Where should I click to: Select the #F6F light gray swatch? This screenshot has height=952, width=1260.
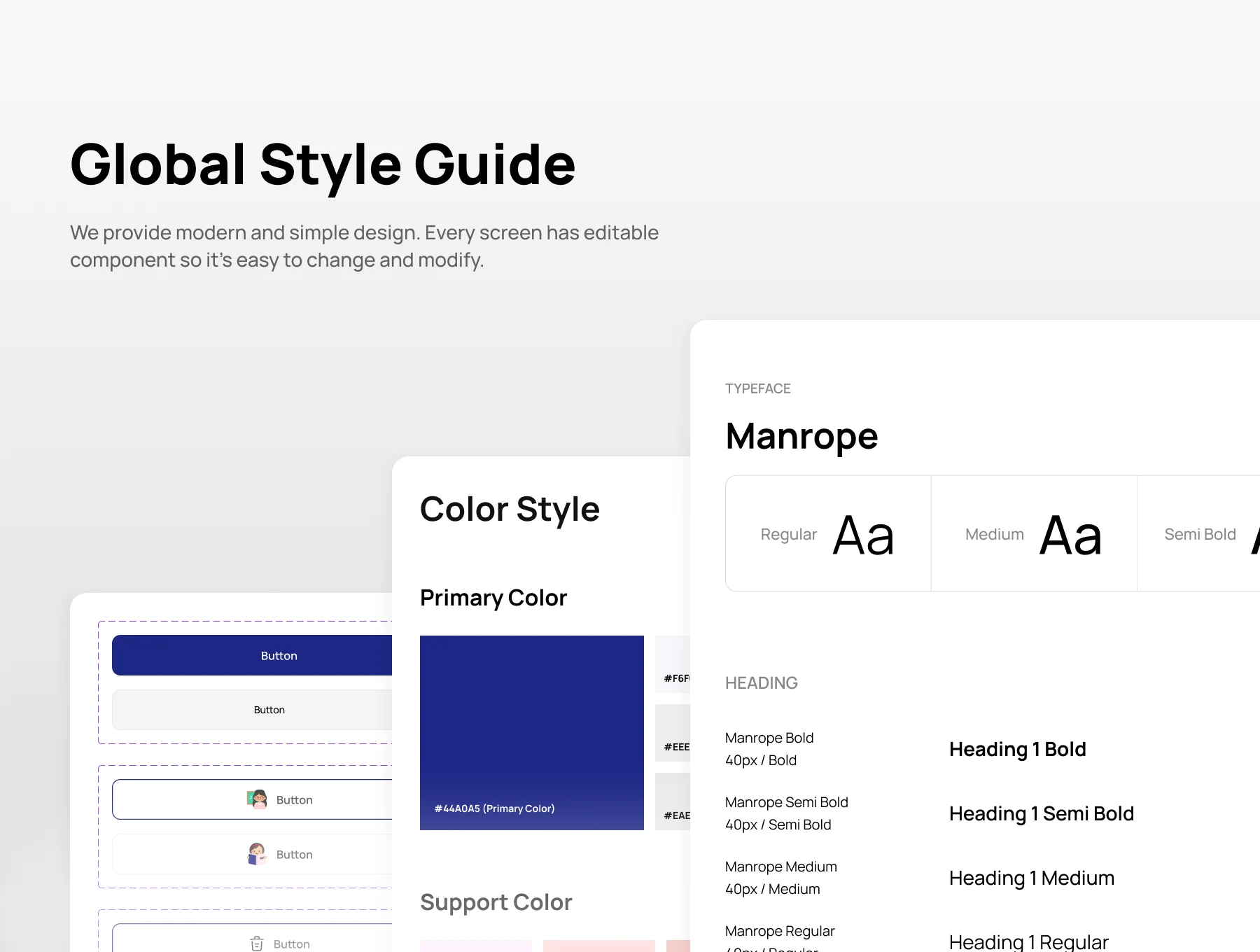[x=673, y=664]
